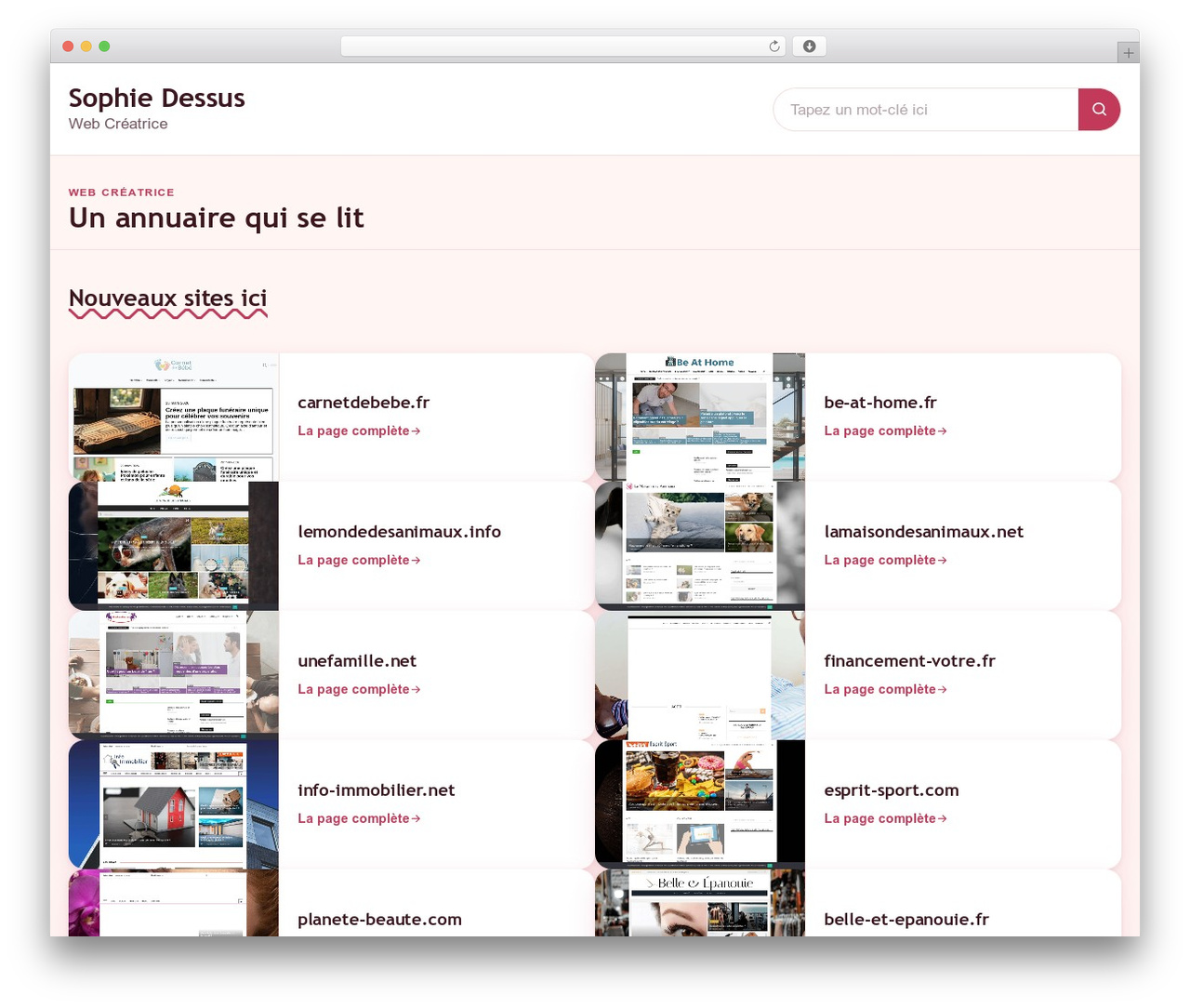Click 'La page complète' under carnetdebebe.fr

click(x=359, y=431)
